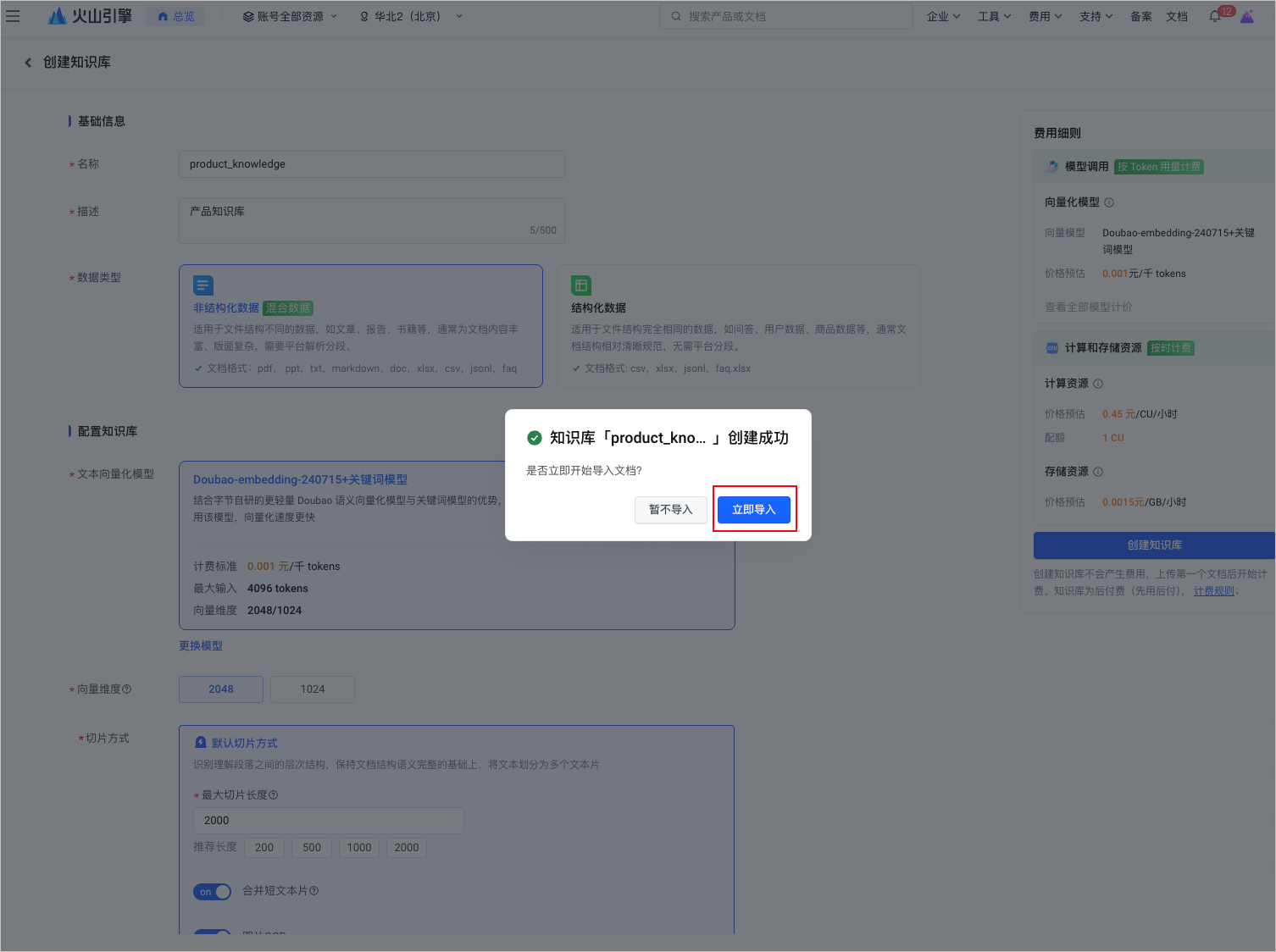Select the 结构化数据 data type card
1276x952 pixels.
738,326
